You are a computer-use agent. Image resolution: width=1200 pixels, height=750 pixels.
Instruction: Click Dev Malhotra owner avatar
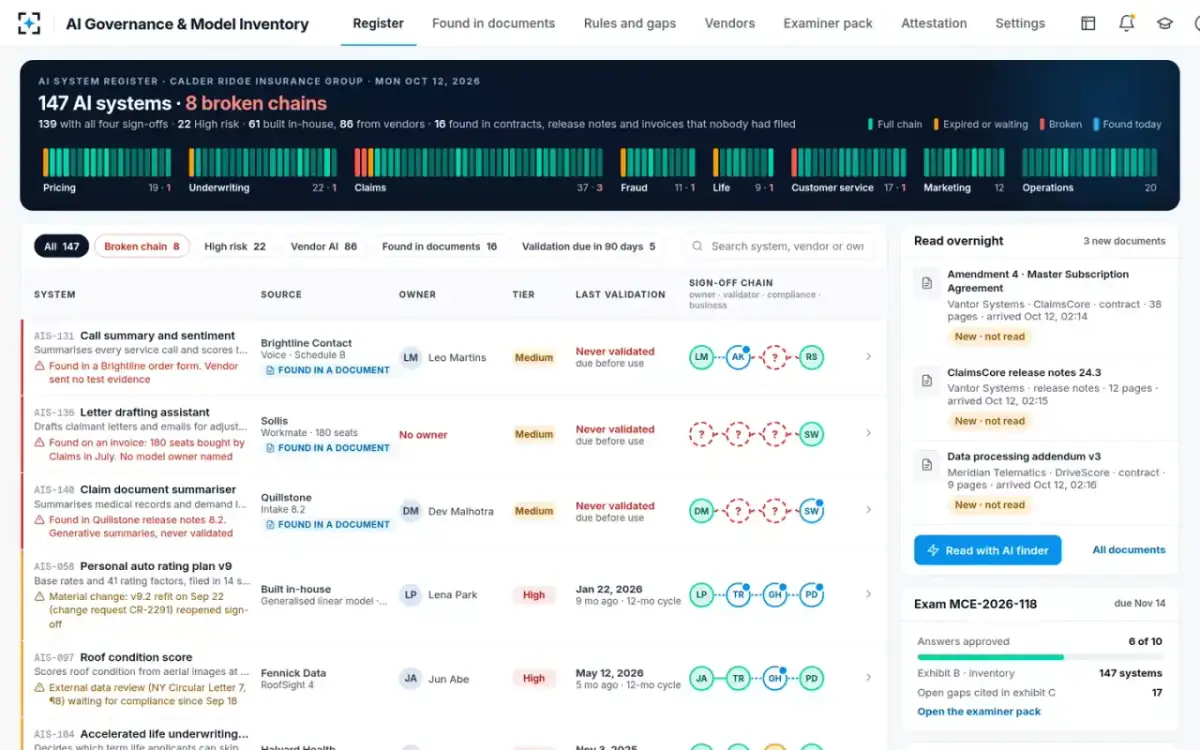pos(410,511)
